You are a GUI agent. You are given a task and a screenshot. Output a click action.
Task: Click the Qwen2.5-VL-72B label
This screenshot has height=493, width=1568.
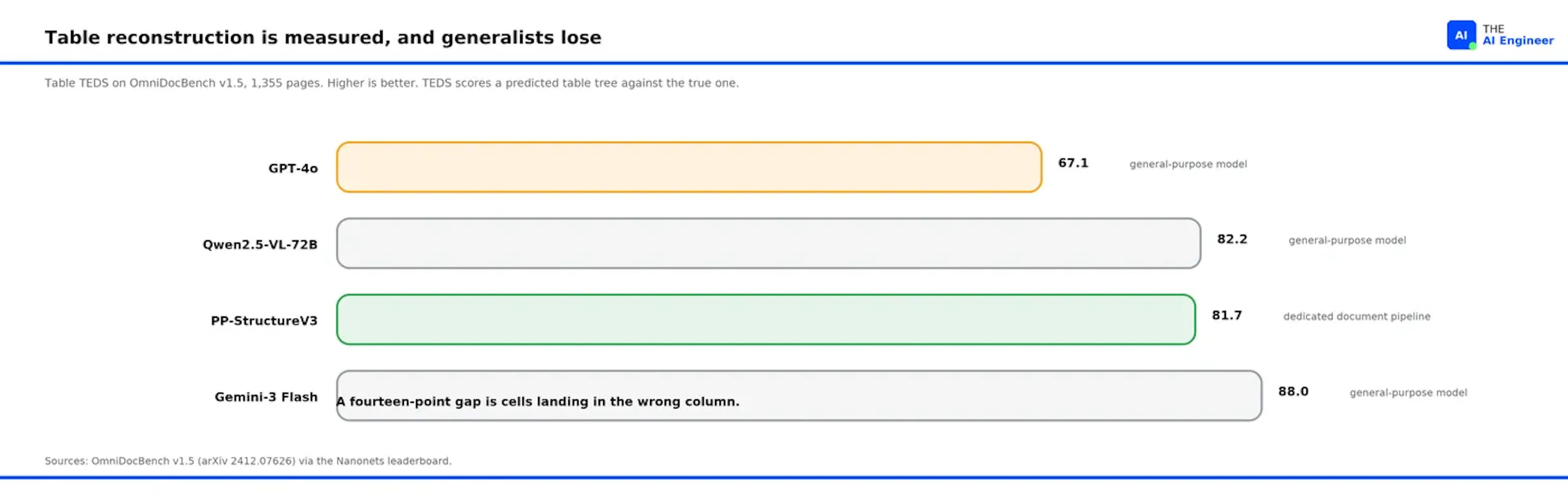pyautogui.click(x=260, y=245)
